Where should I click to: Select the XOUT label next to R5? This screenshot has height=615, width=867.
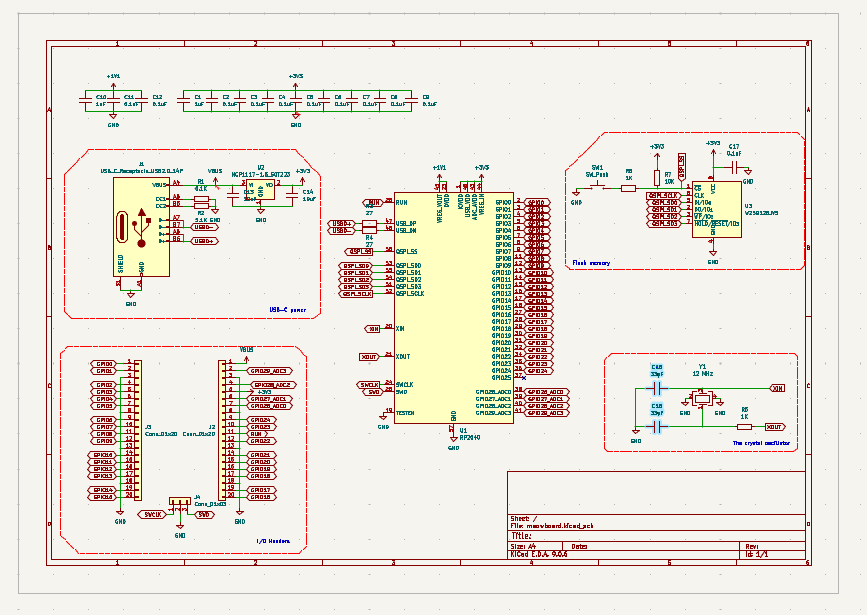pyautogui.click(x=774, y=427)
